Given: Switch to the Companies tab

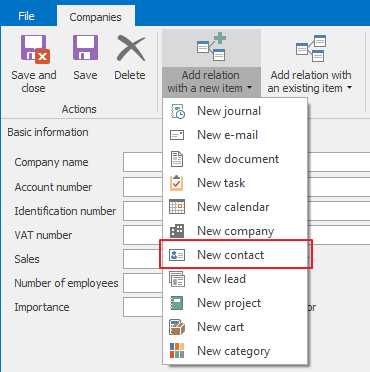Looking at the screenshot, I should coord(96,17).
